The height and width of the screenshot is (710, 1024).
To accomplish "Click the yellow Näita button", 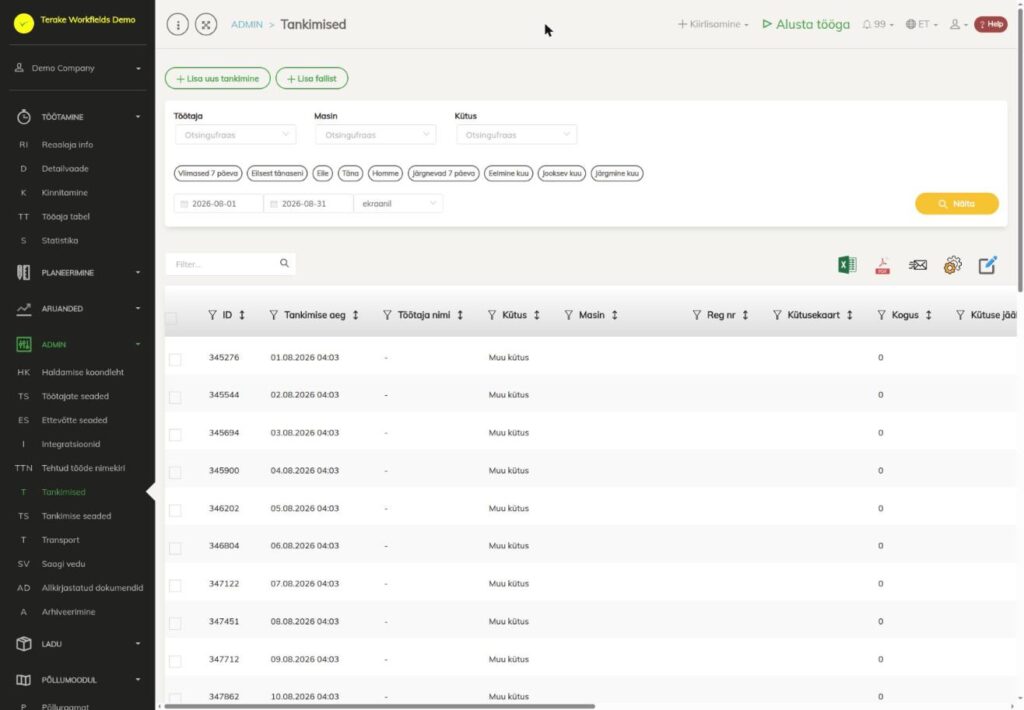I will 957,204.
